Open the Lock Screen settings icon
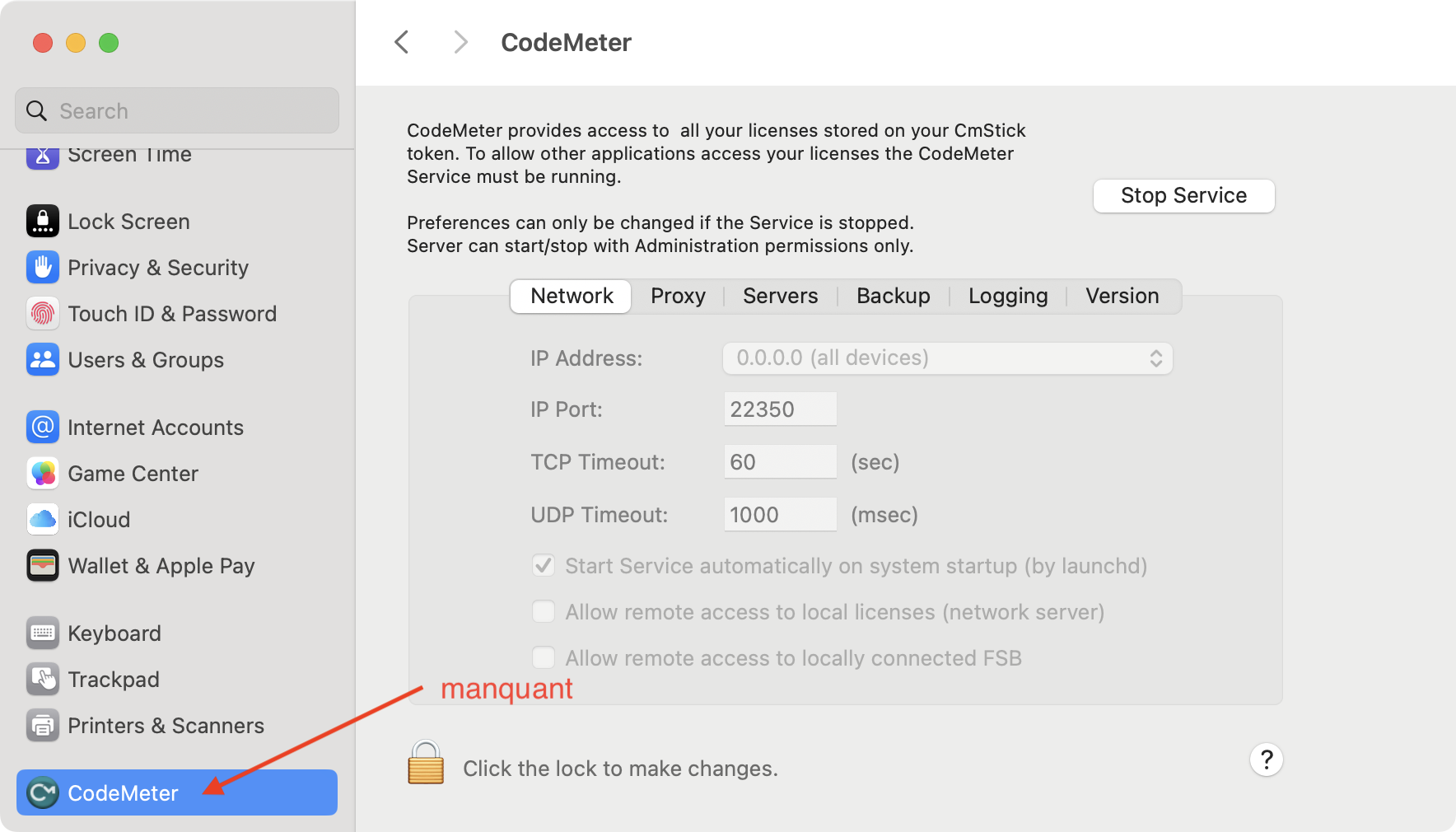Image resolution: width=1456 pixels, height=832 pixels. tap(43, 222)
